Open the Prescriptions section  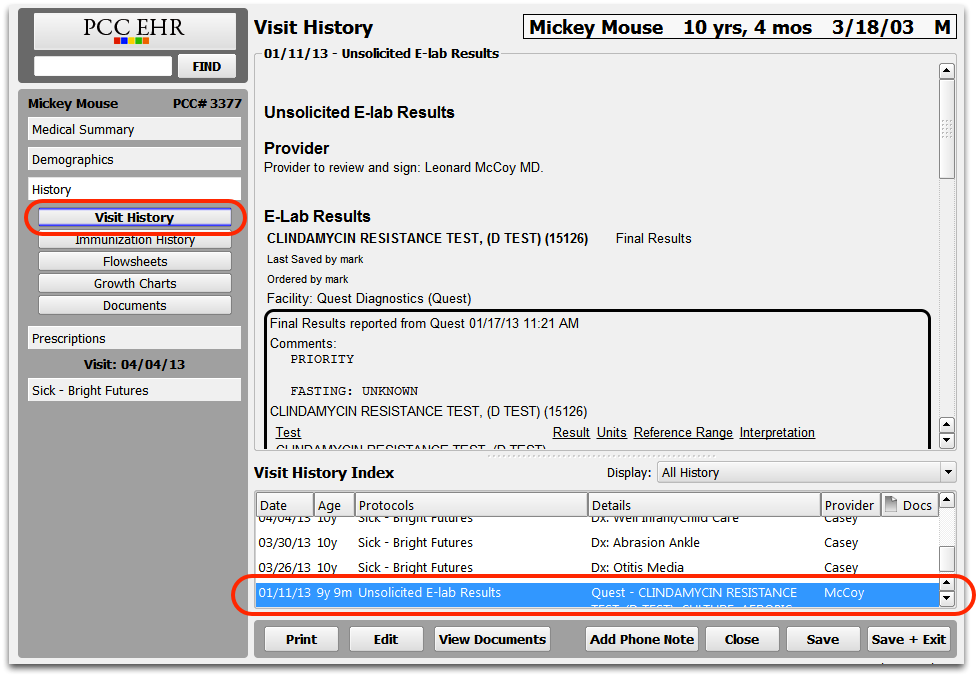pos(134,338)
